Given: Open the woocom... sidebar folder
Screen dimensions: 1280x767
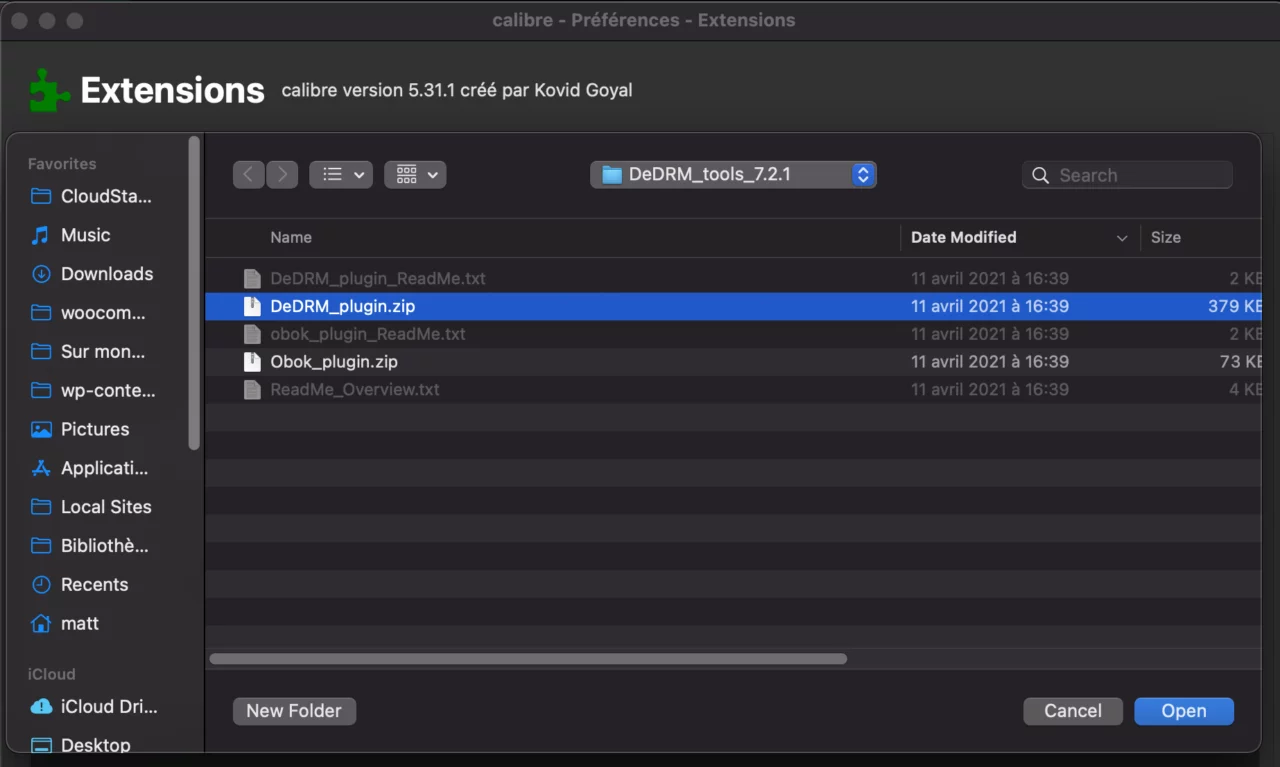Looking at the screenshot, I should point(89,313).
